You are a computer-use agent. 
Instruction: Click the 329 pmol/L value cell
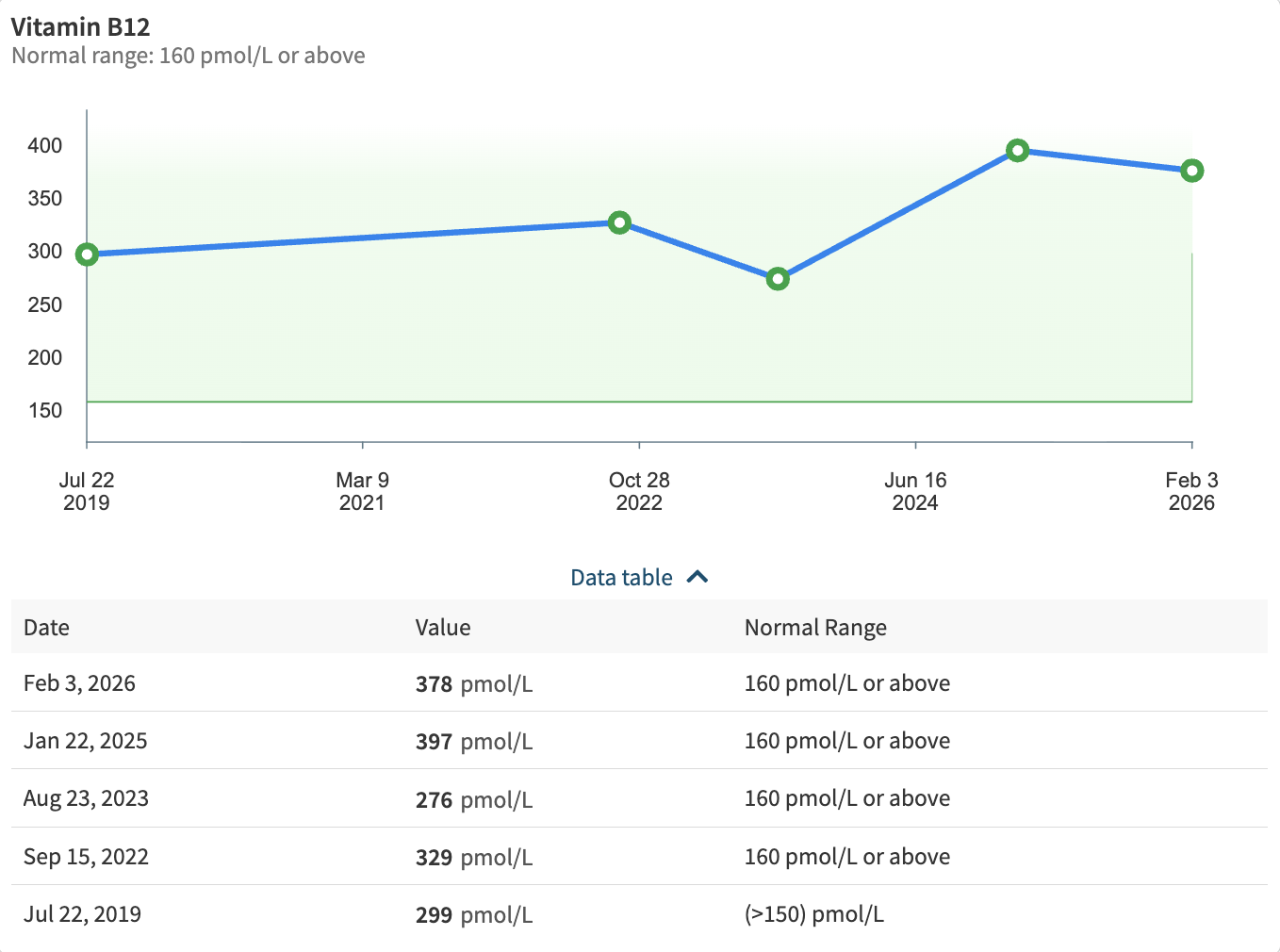474,858
